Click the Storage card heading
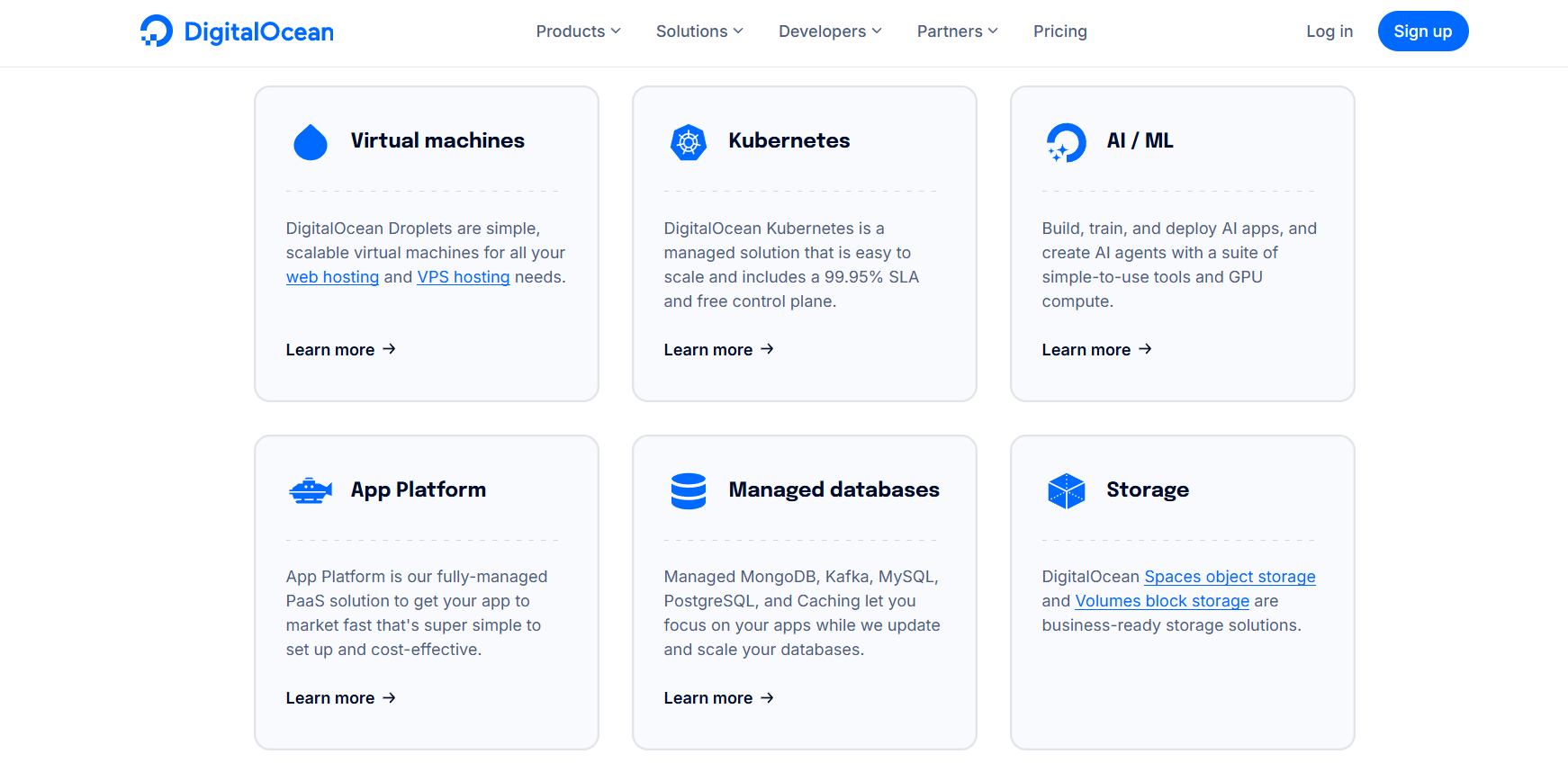Screen dimensions: 1568x763 pos(1148,489)
